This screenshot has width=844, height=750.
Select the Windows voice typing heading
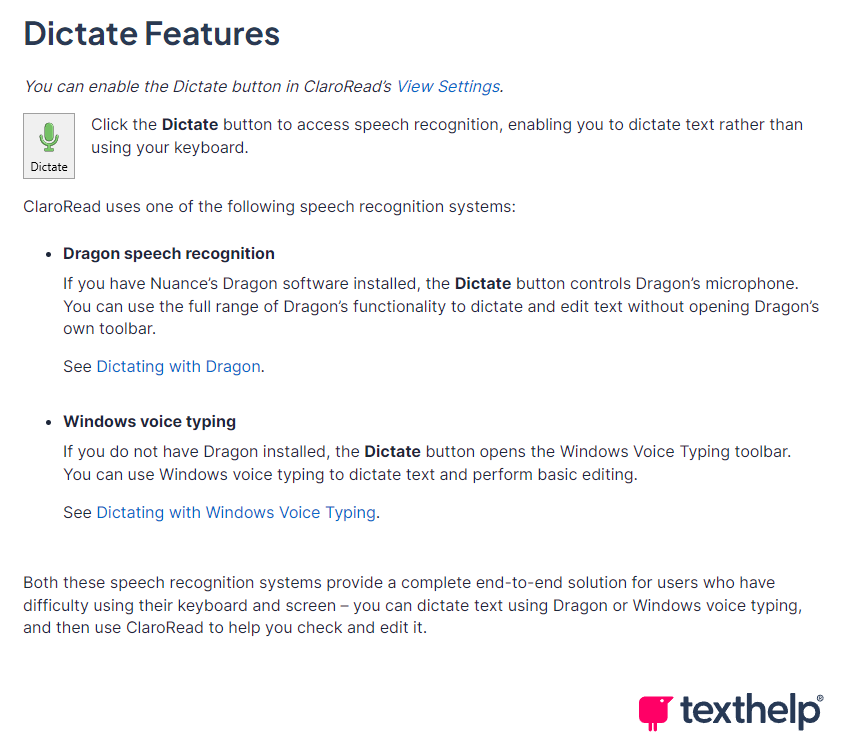pyautogui.click(x=150, y=421)
